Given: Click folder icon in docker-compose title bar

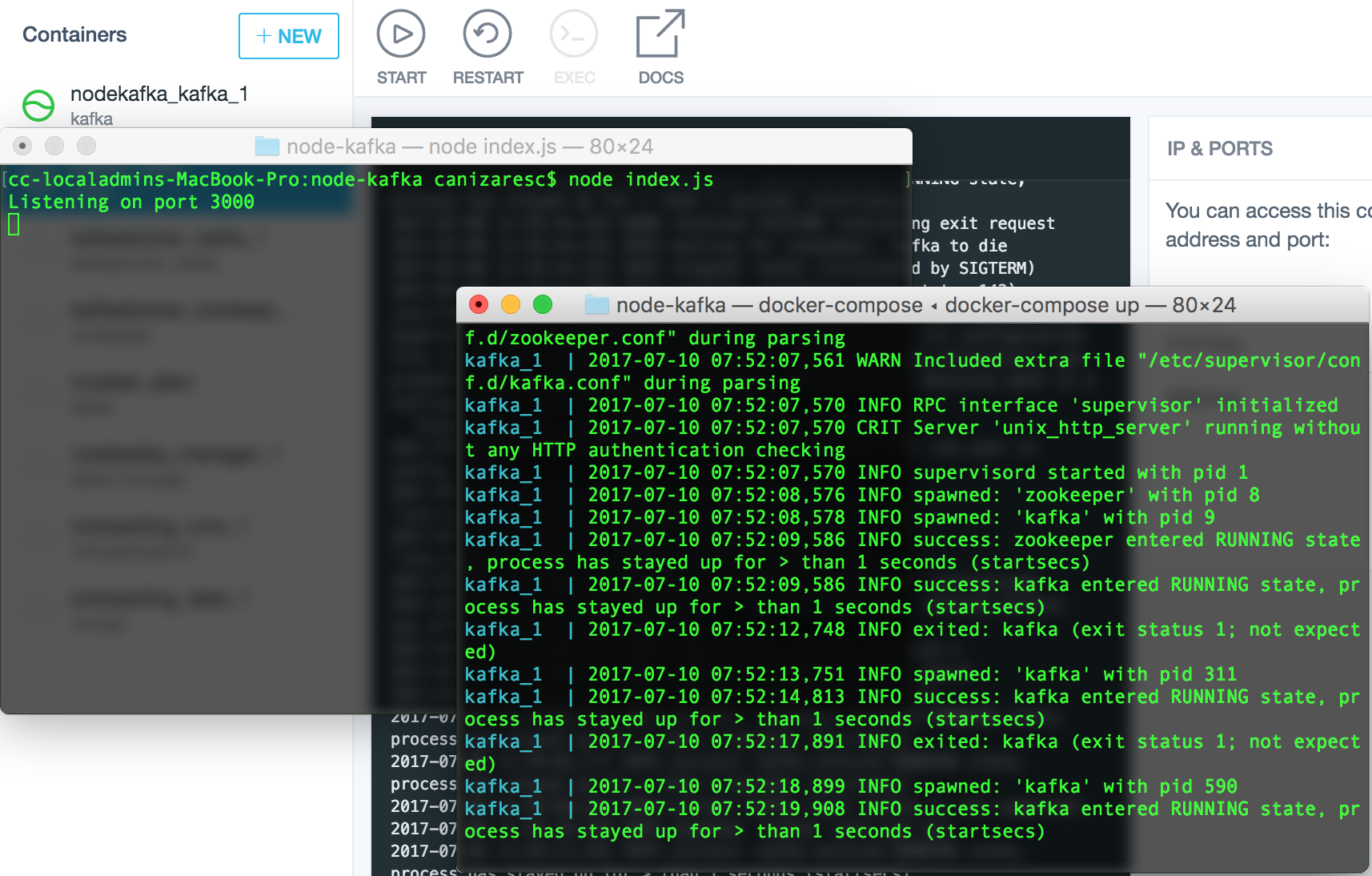Looking at the screenshot, I should click(597, 304).
